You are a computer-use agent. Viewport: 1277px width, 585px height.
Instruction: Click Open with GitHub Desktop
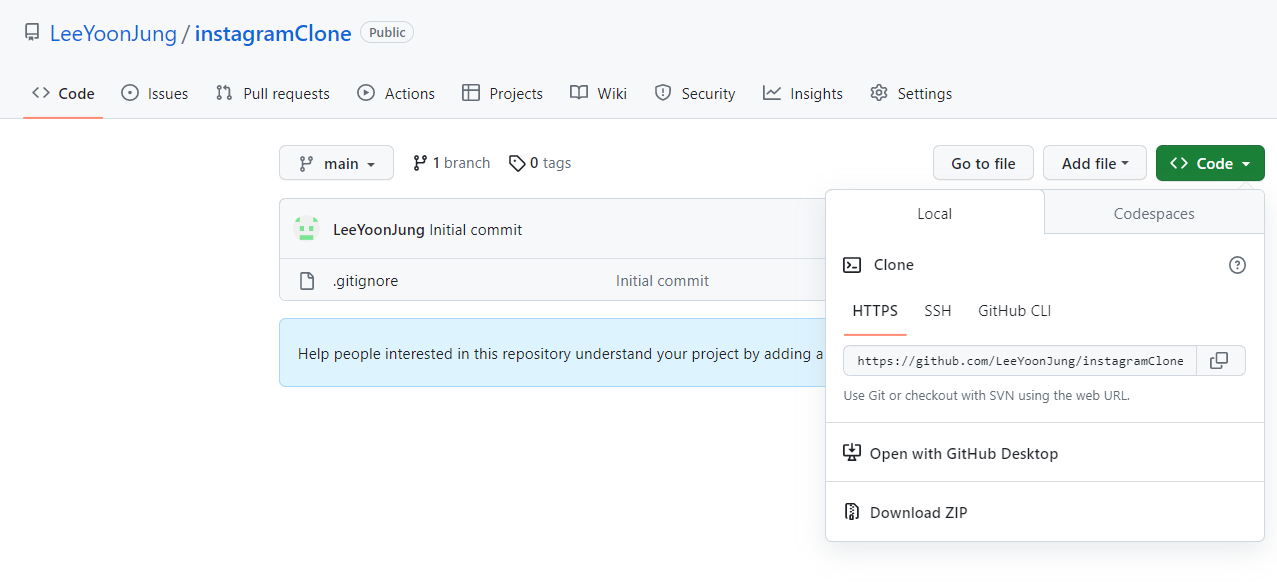964,453
